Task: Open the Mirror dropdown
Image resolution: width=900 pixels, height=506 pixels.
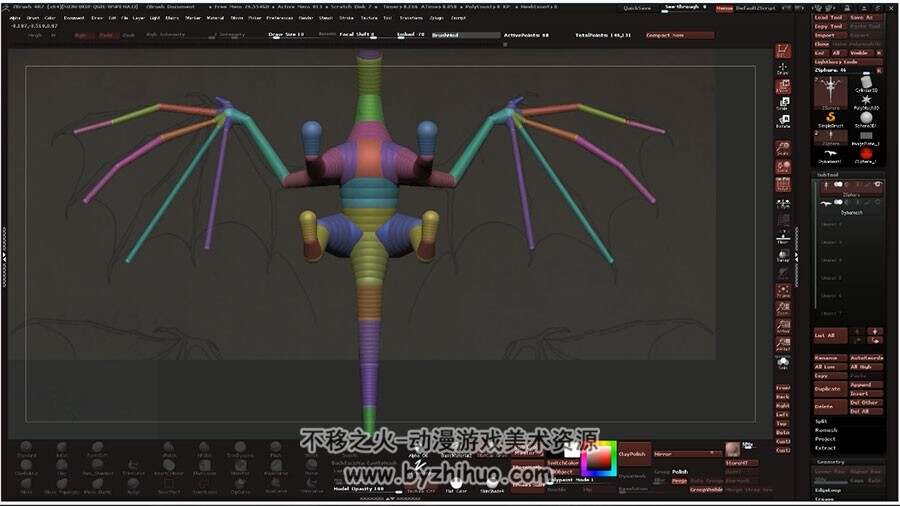Action: [x=686, y=453]
